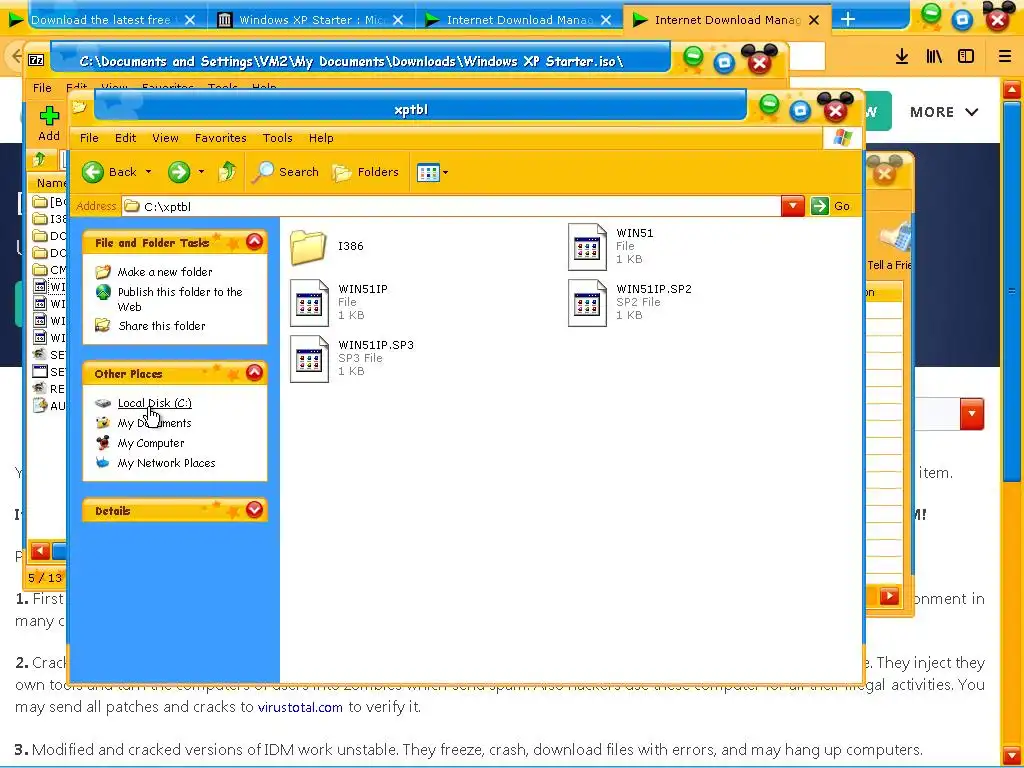Open a new browser tab with plus
The width and height of the screenshot is (1024, 768).
[848, 20]
